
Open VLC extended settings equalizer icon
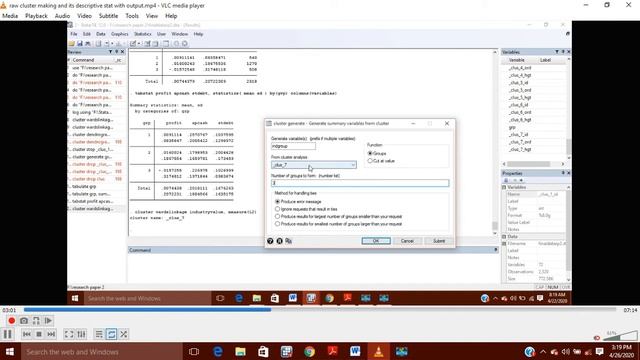tap(81, 334)
